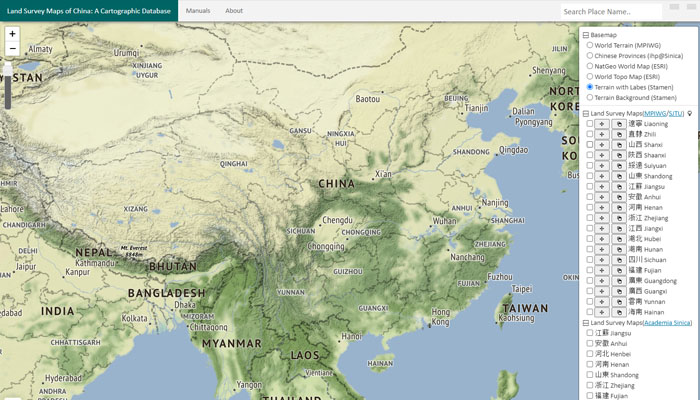The width and height of the screenshot is (700, 400).
Task: Click the map zoom slider handle
Action: [x=8, y=69]
